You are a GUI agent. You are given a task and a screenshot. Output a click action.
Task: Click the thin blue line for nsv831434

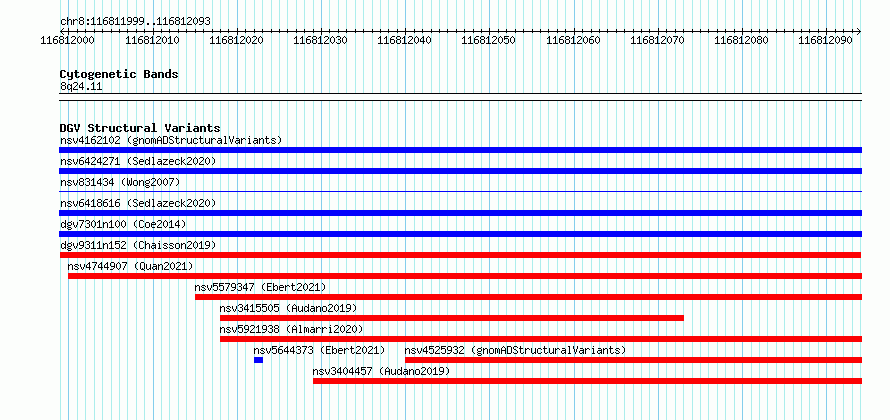460,192
